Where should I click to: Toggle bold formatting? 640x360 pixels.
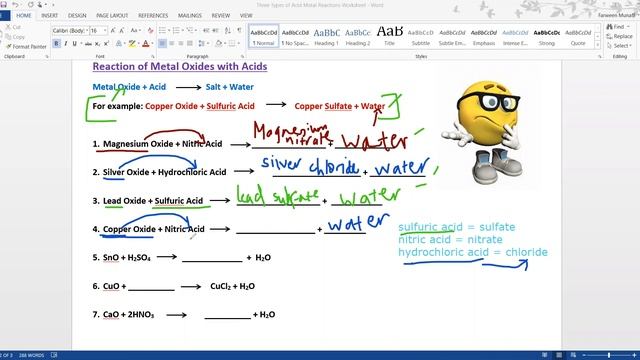tap(56, 44)
